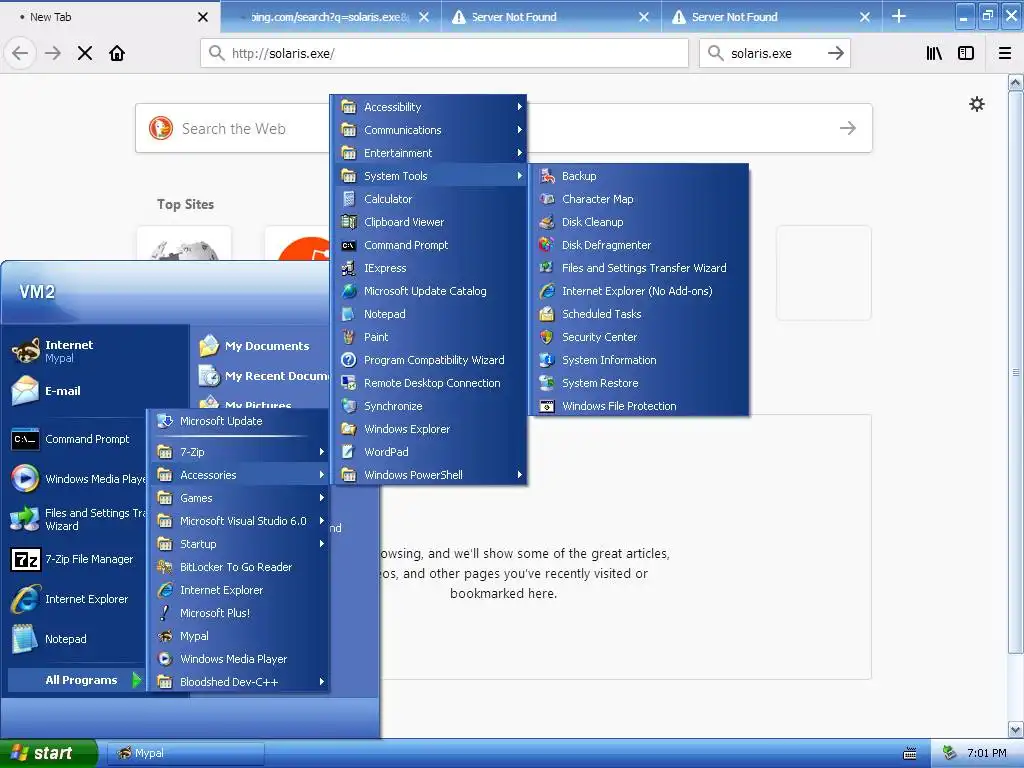Expand Bloodshed Dev-C++ folder
The height and width of the screenshot is (768, 1024).
(x=239, y=682)
